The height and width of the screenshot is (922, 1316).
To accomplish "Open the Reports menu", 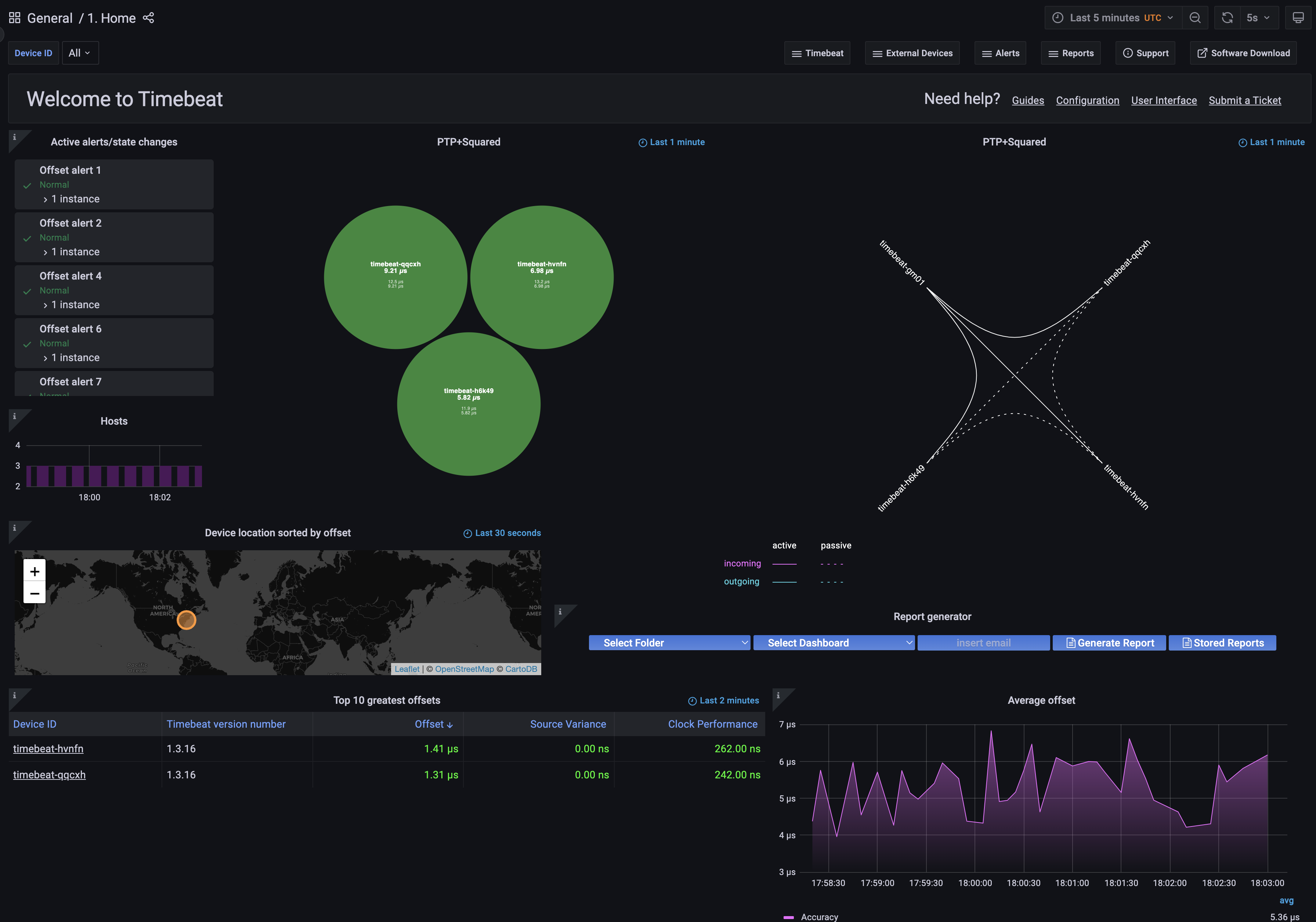I will (1071, 53).
